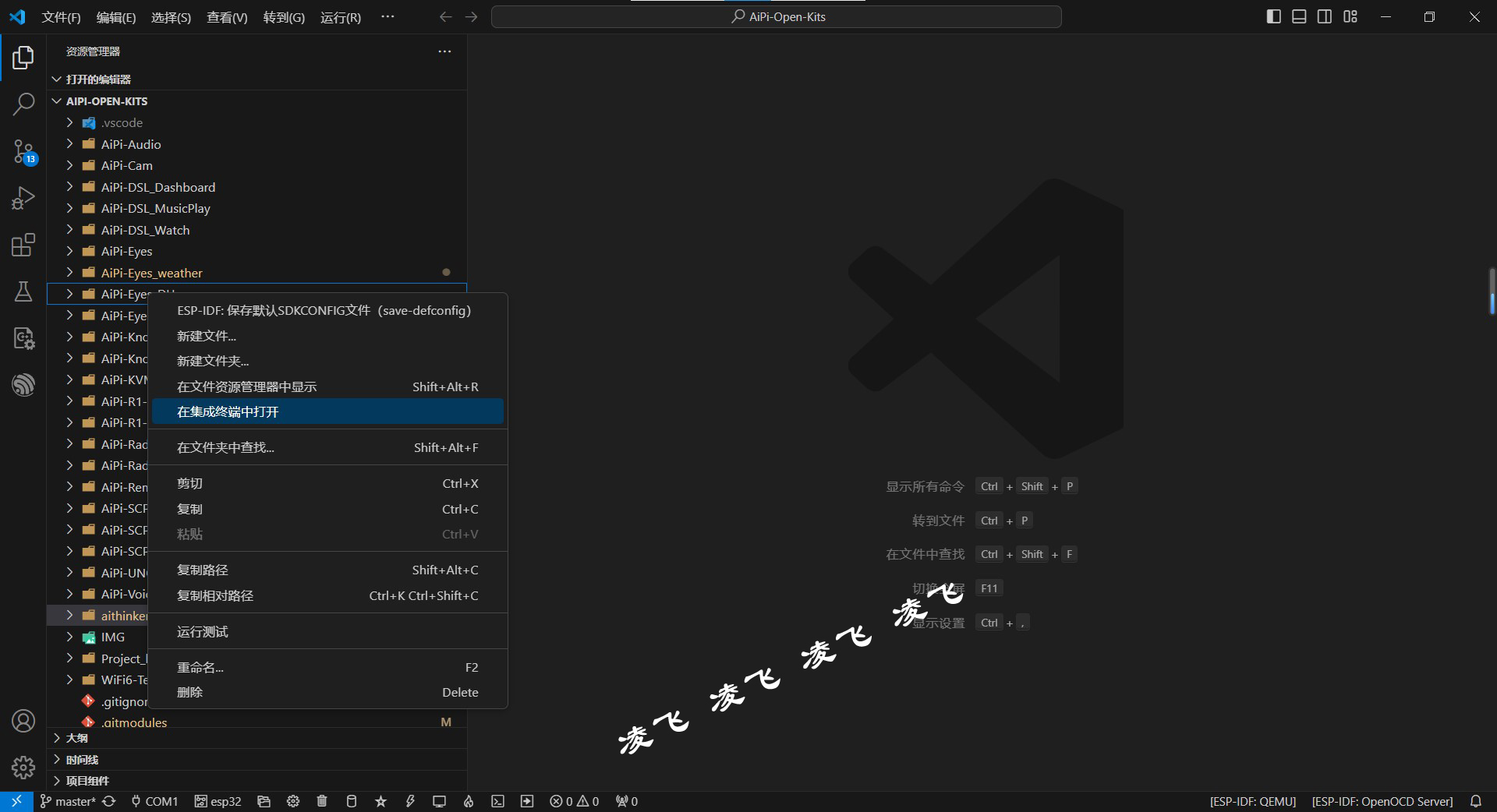Choose 在文件资源管理器中显示 from context menu
This screenshot has width=1497, height=812.
327,387
